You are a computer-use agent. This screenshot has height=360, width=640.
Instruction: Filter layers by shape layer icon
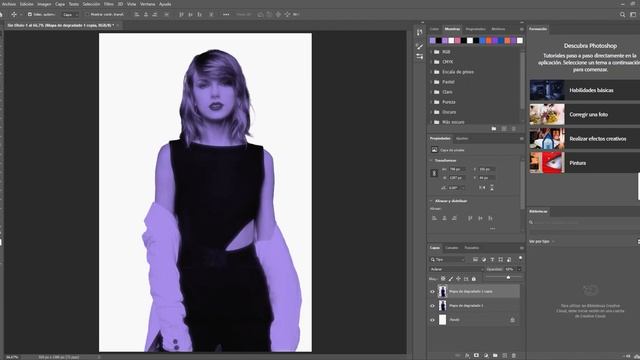click(x=500, y=260)
